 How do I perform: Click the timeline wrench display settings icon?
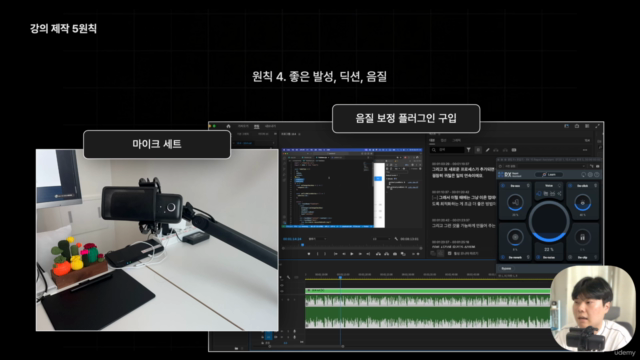tap(288, 278)
